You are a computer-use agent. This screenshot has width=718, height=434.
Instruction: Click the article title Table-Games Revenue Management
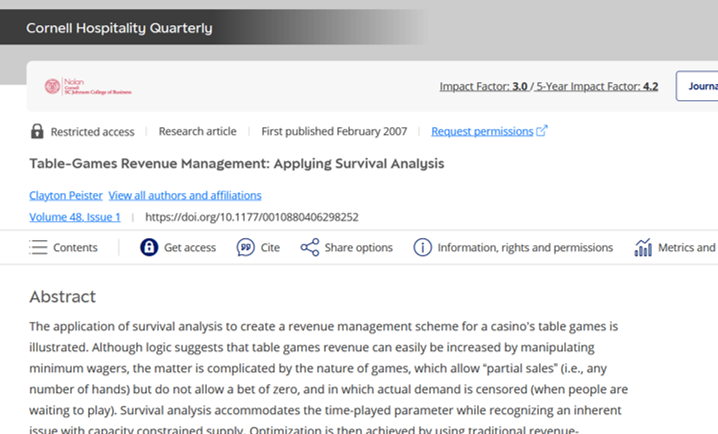237,163
